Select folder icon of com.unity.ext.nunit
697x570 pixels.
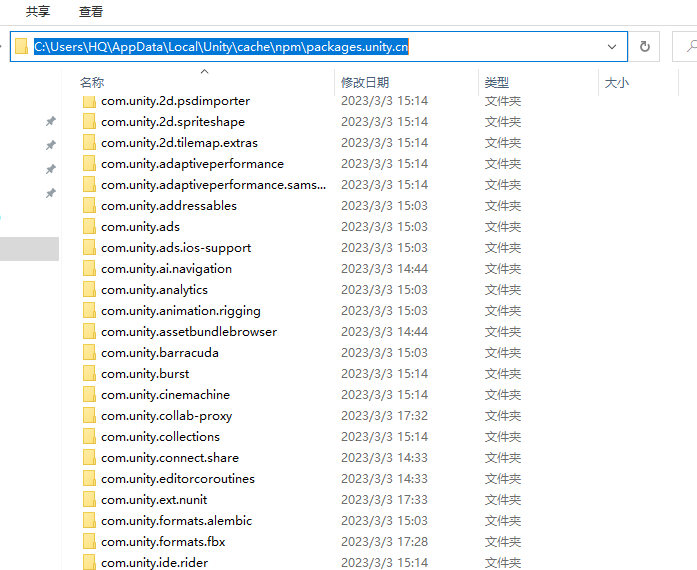pos(89,499)
